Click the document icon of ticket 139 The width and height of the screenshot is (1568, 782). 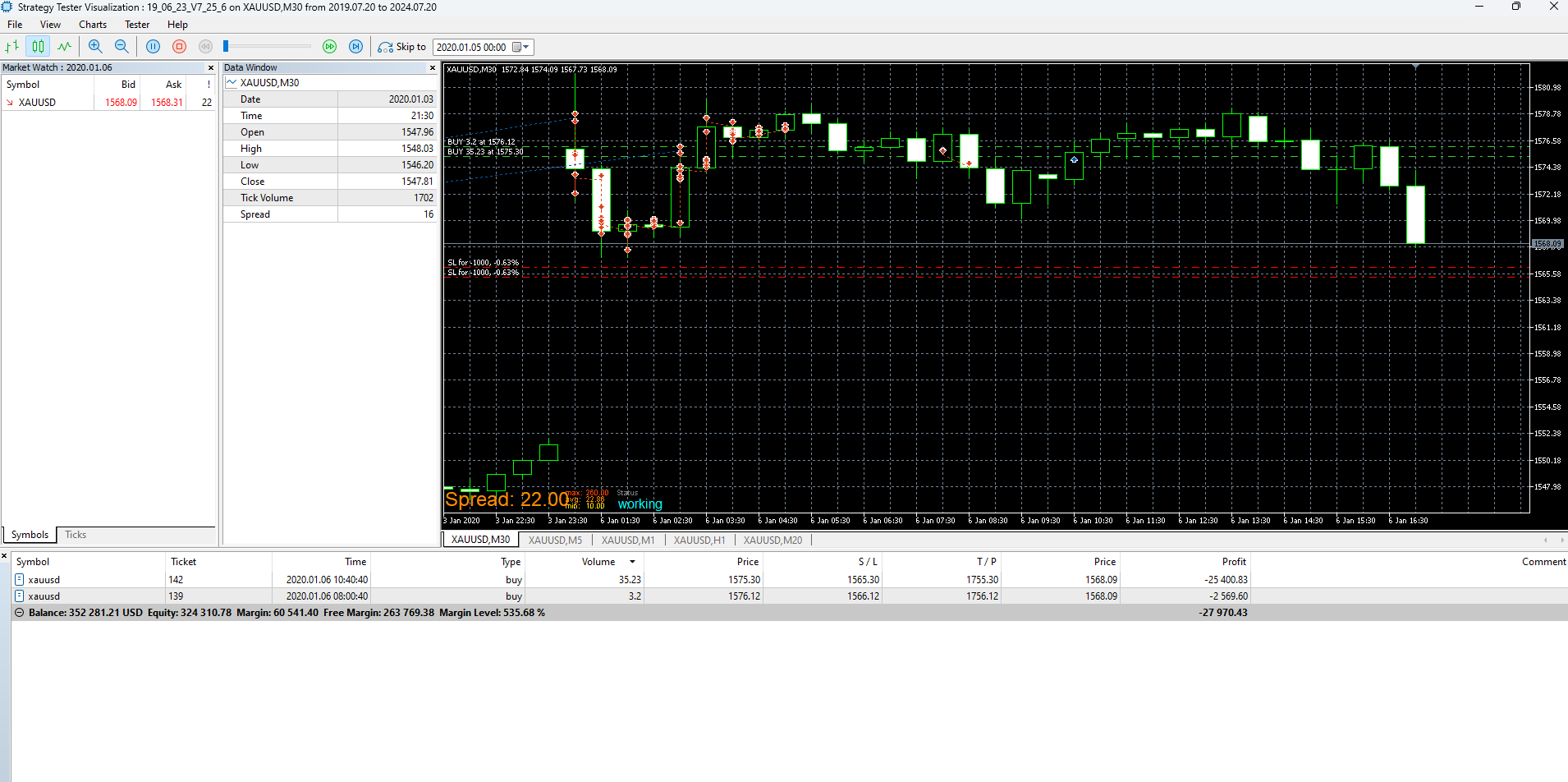20,596
